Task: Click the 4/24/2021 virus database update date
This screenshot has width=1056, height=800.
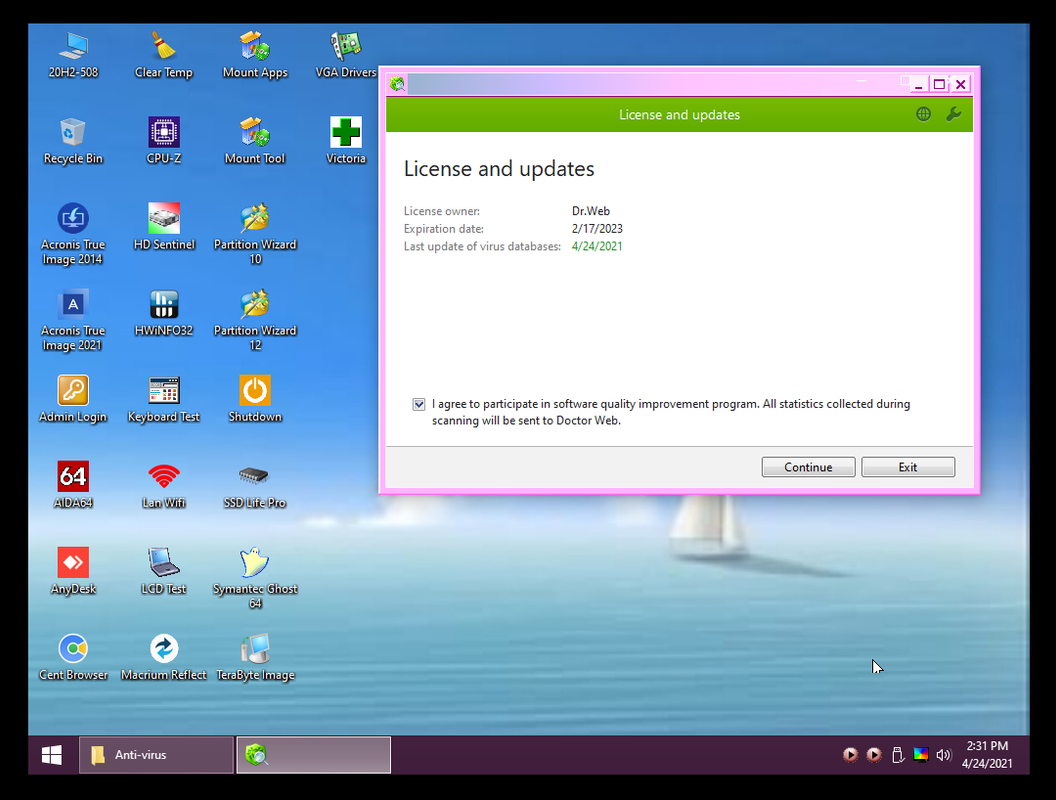Action: pos(597,246)
